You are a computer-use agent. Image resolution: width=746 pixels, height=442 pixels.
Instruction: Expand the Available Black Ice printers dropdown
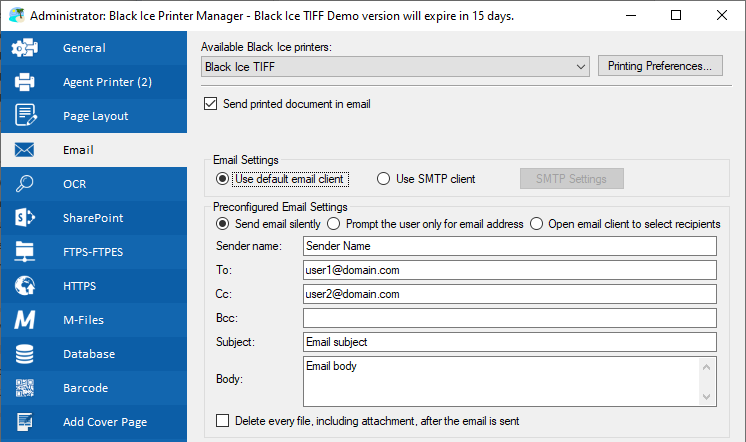pos(582,67)
